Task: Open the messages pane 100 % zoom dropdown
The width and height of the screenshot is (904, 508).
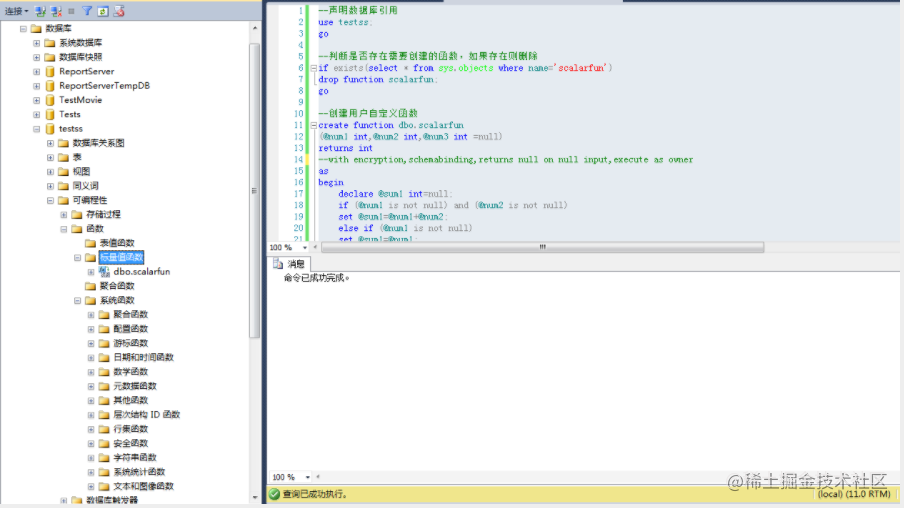Action: tap(308, 477)
